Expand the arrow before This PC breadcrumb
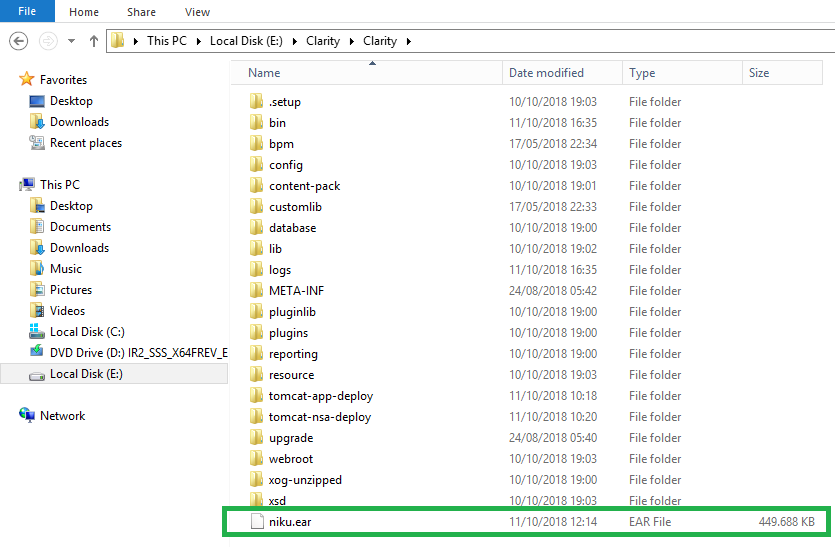Image resolution: width=835 pixels, height=547 pixels. 136,42
